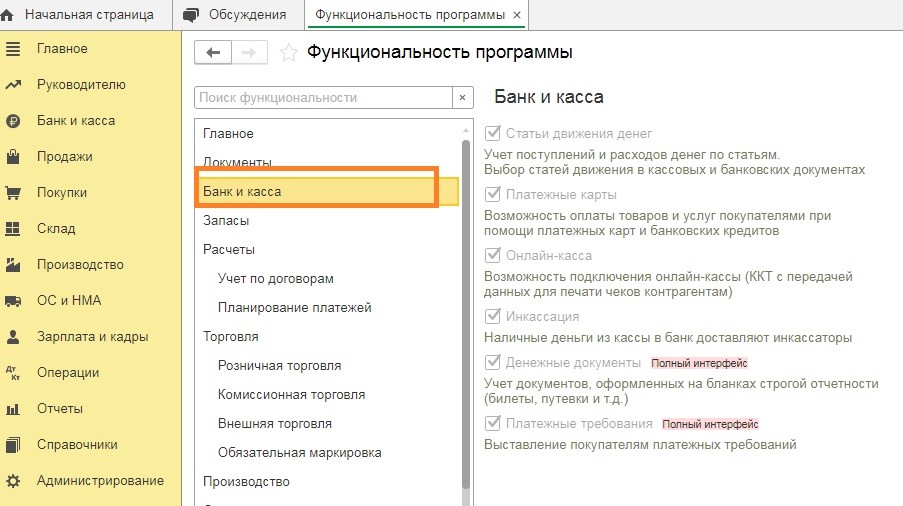Click the functionality list vertical scrollbar
903x506 pixels.
coord(466,314)
